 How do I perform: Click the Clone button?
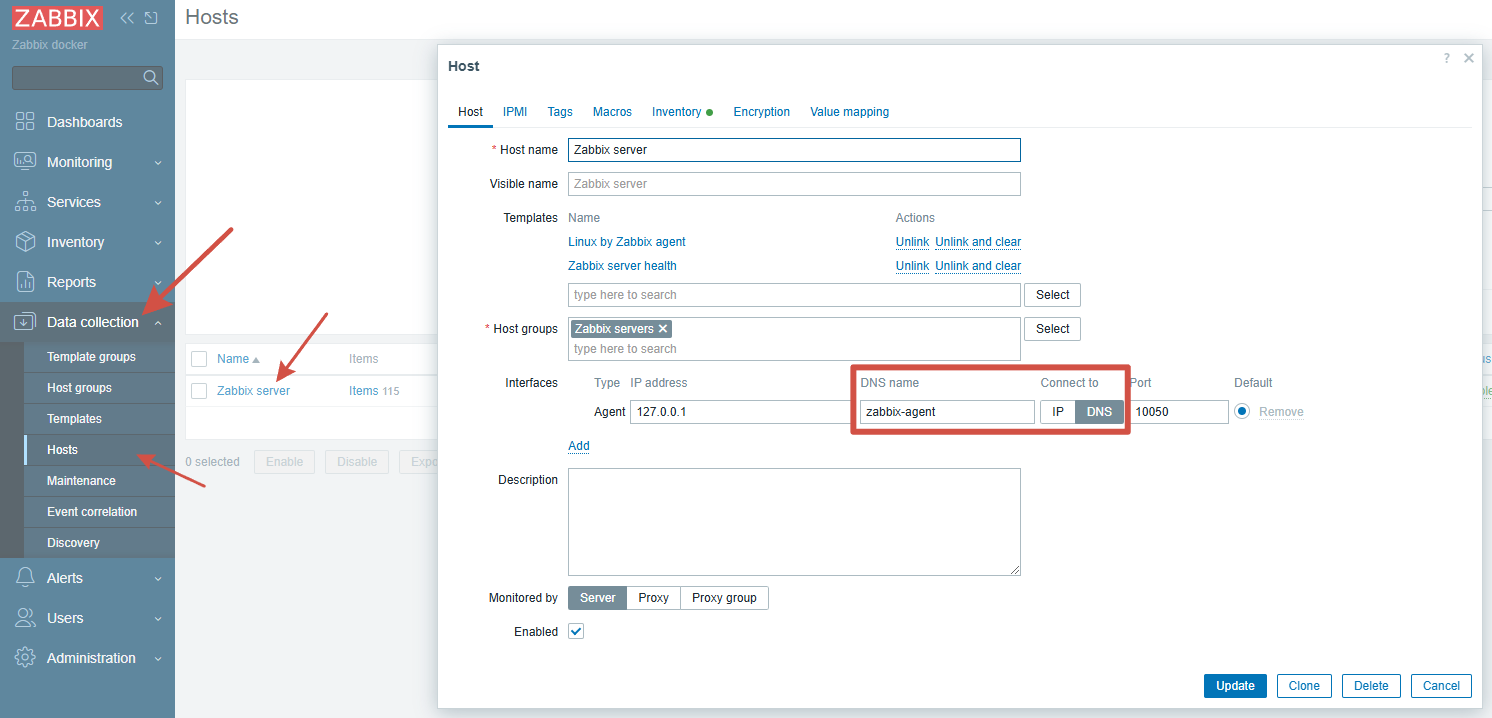[1304, 686]
